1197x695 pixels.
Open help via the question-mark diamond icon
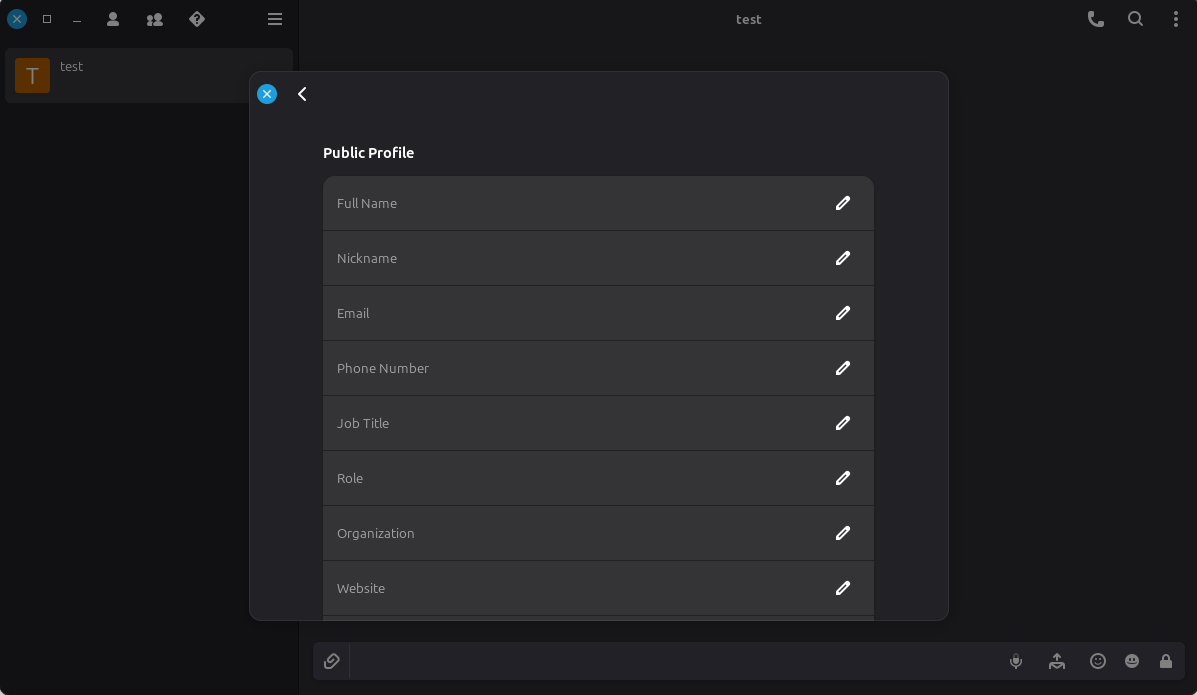tap(196, 19)
